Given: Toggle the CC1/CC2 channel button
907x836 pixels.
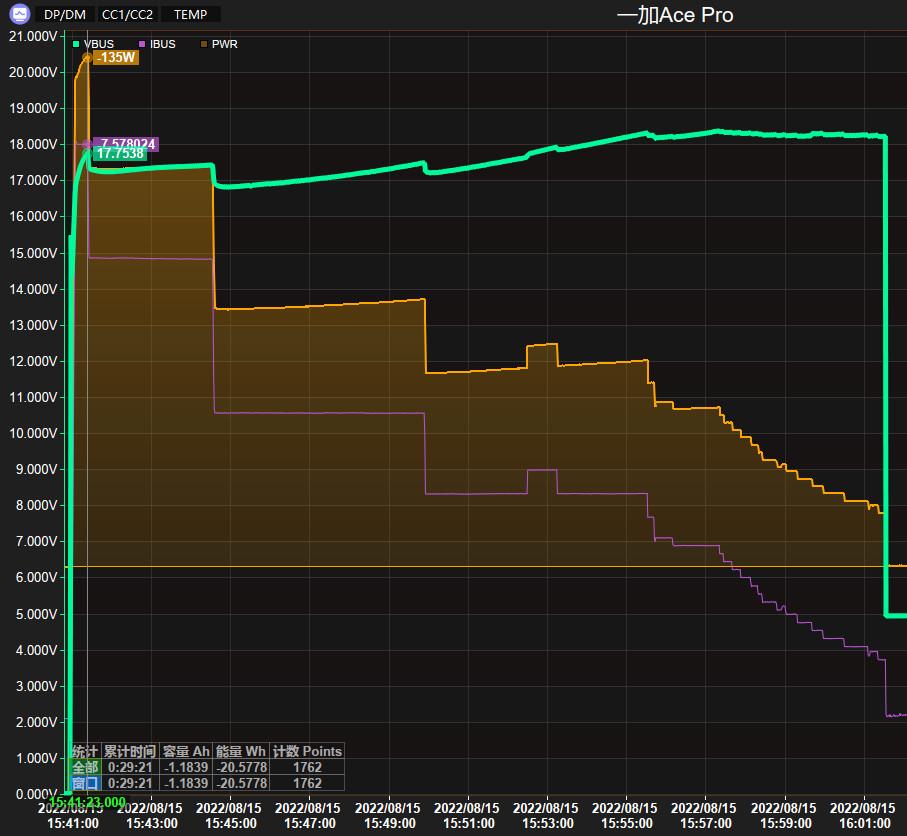Looking at the screenshot, I should [x=128, y=15].
